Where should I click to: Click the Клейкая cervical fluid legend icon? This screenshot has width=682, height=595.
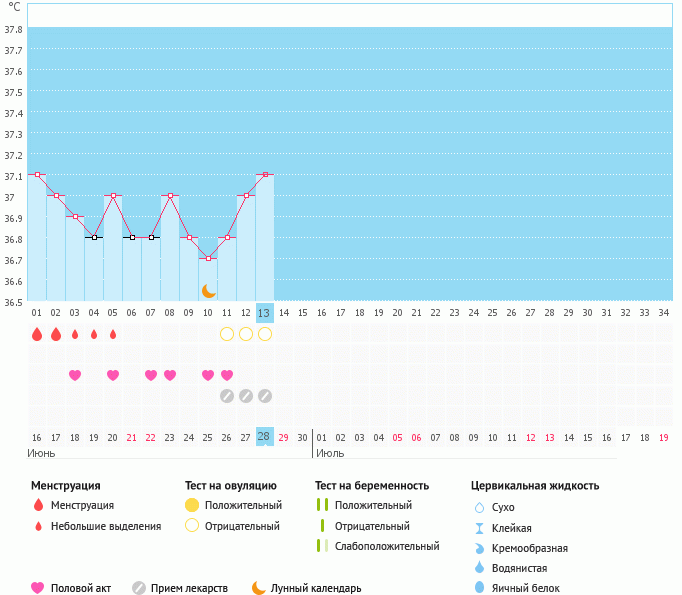(x=479, y=528)
